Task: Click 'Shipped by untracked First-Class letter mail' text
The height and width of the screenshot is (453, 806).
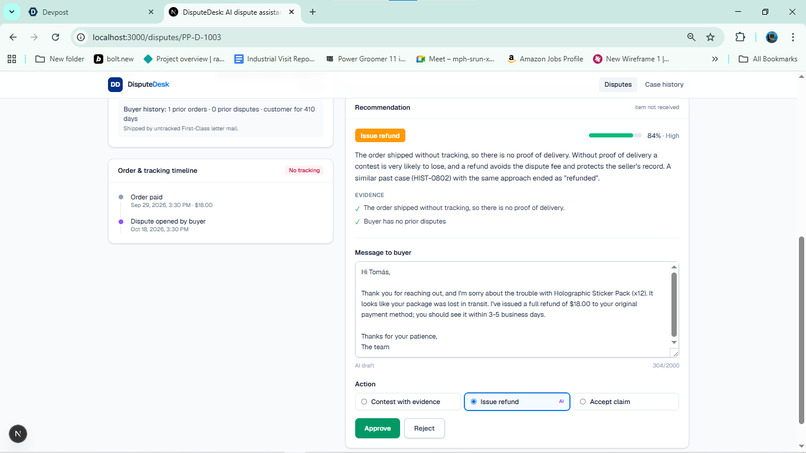Action: tap(180, 129)
